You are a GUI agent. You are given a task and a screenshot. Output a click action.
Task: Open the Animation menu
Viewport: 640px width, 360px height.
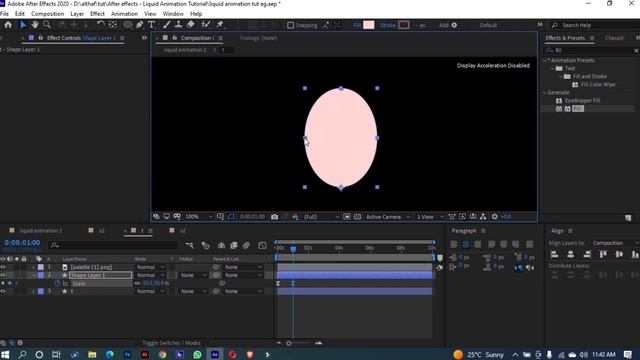tap(124, 13)
